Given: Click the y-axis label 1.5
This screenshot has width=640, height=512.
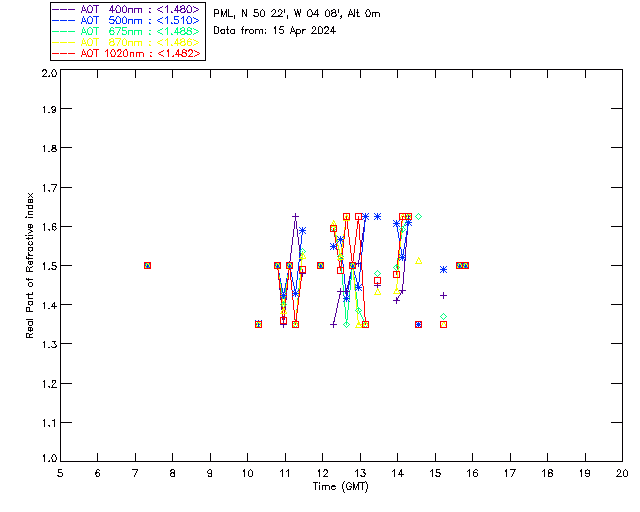Looking at the screenshot, I should [49, 266].
